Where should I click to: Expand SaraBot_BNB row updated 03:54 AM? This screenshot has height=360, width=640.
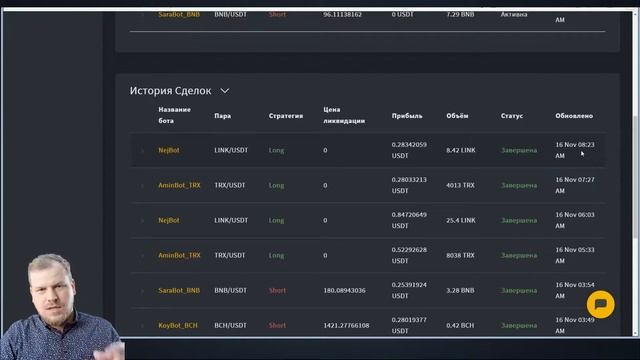[142, 291]
